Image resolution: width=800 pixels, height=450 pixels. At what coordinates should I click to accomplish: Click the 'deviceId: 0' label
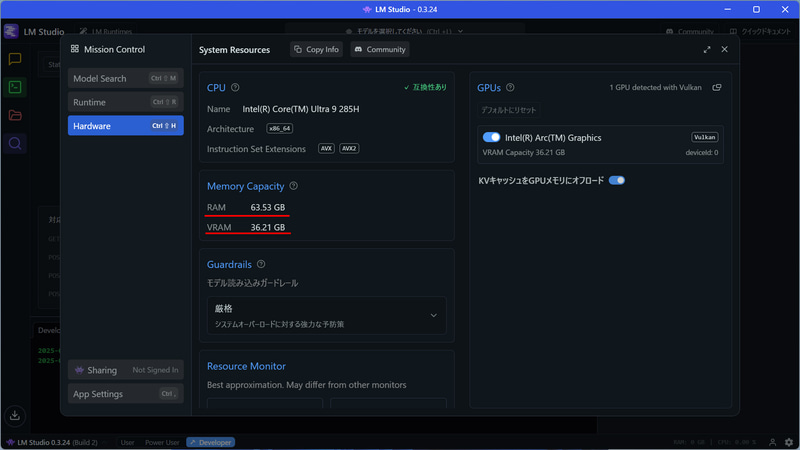click(702, 152)
